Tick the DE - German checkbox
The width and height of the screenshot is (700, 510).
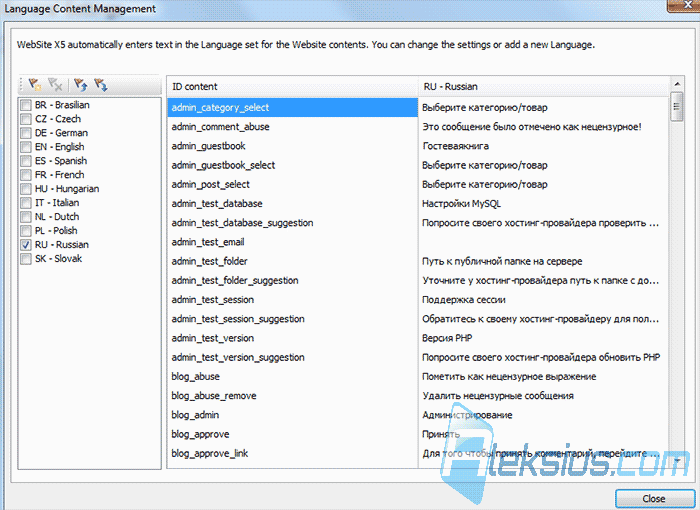(26, 133)
